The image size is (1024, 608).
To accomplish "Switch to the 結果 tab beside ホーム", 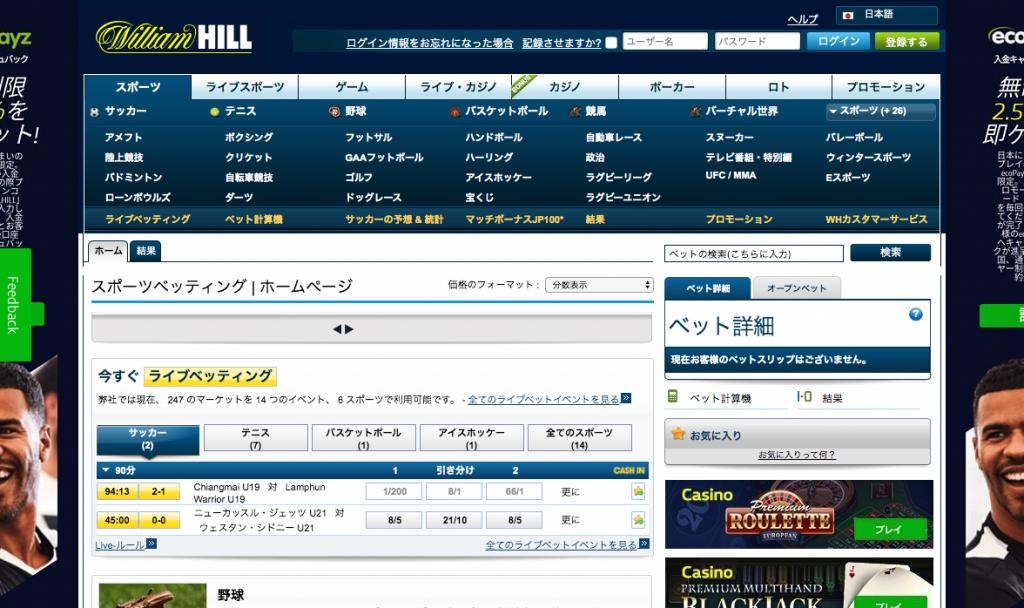I will 146,251.
